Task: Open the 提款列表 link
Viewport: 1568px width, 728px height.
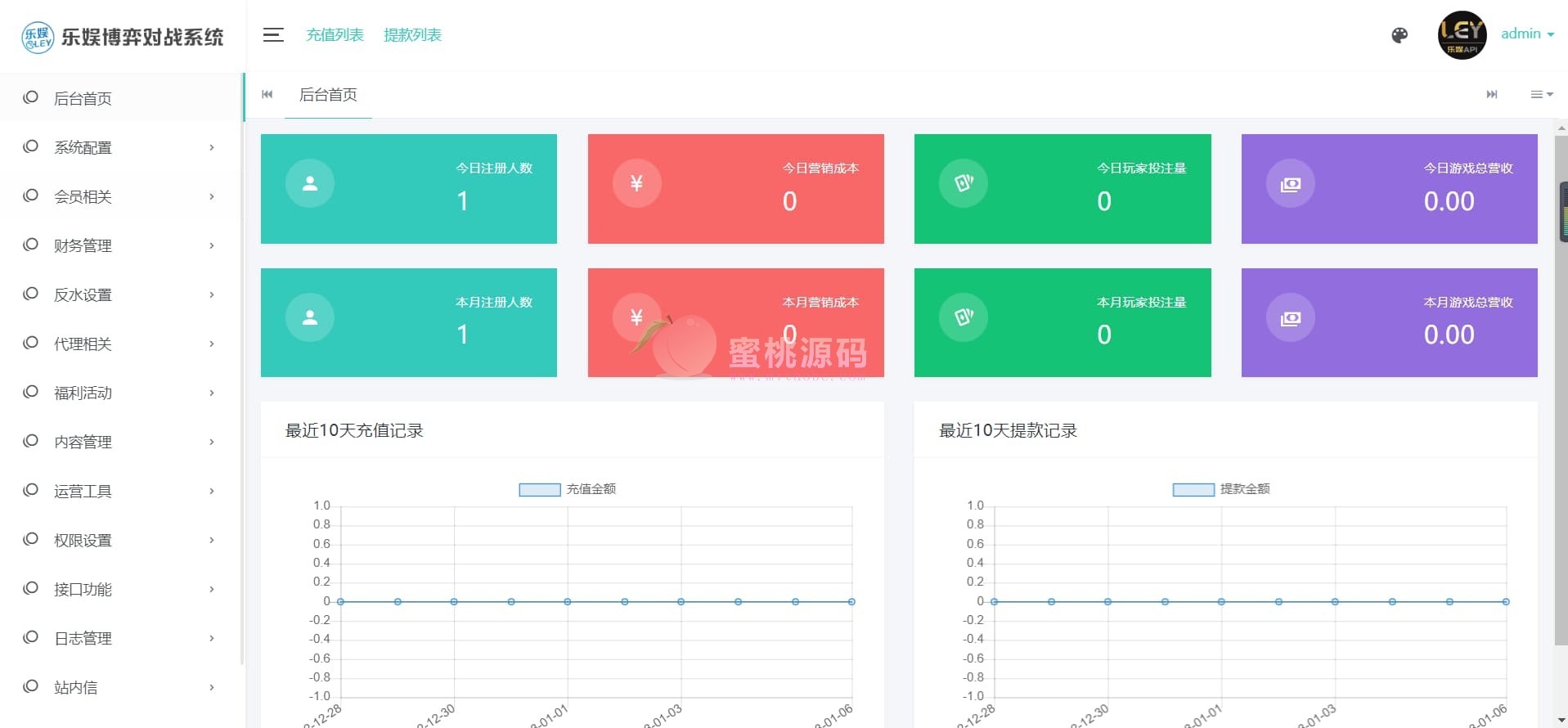Action: [x=412, y=35]
